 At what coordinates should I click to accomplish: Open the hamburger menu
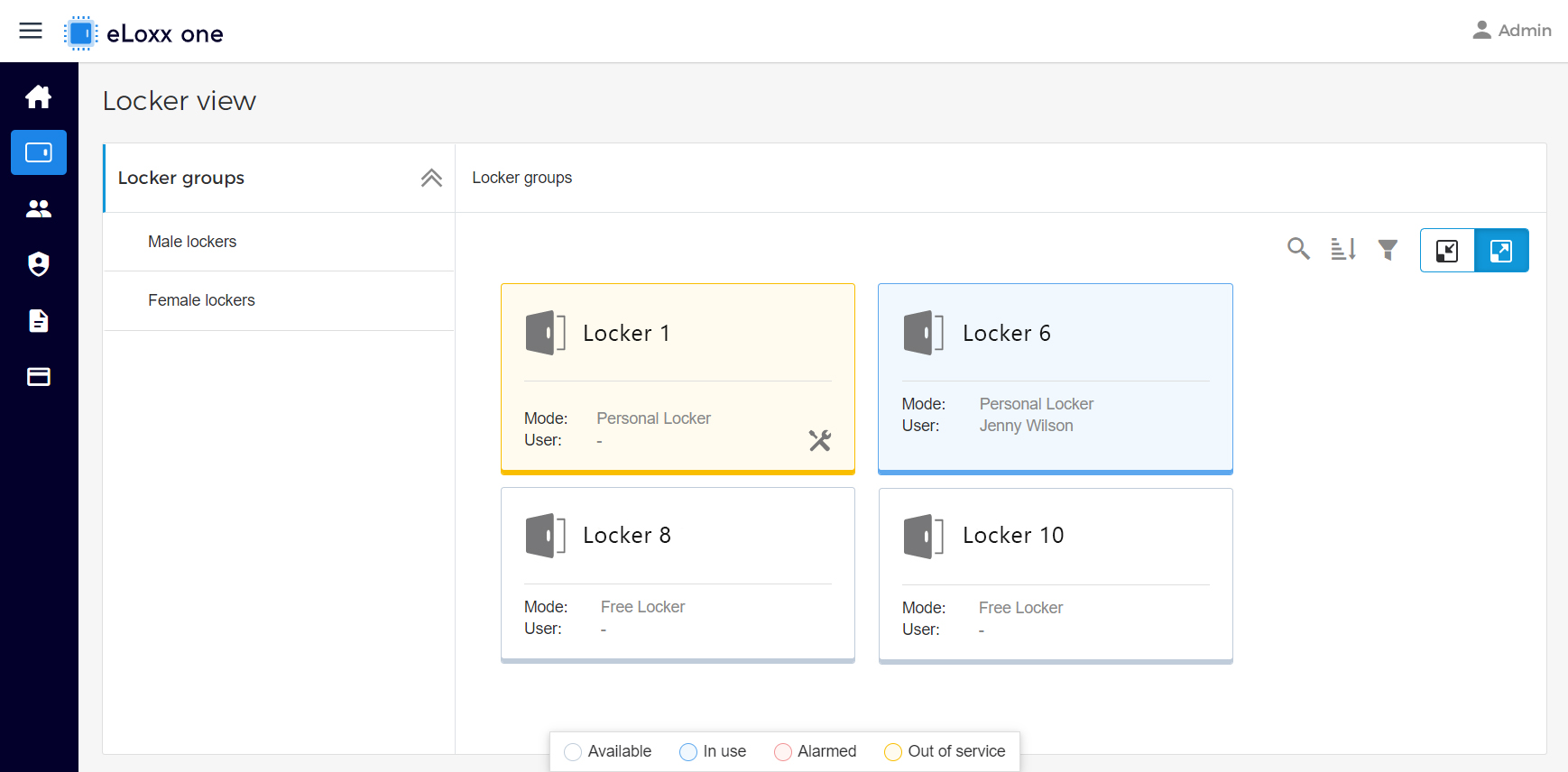coord(31,31)
